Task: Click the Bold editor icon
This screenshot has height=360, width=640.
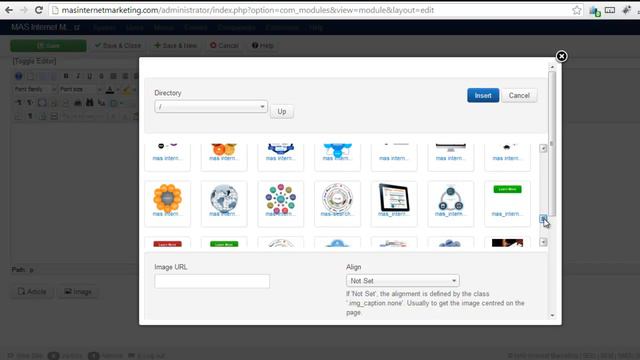Action: point(66,76)
